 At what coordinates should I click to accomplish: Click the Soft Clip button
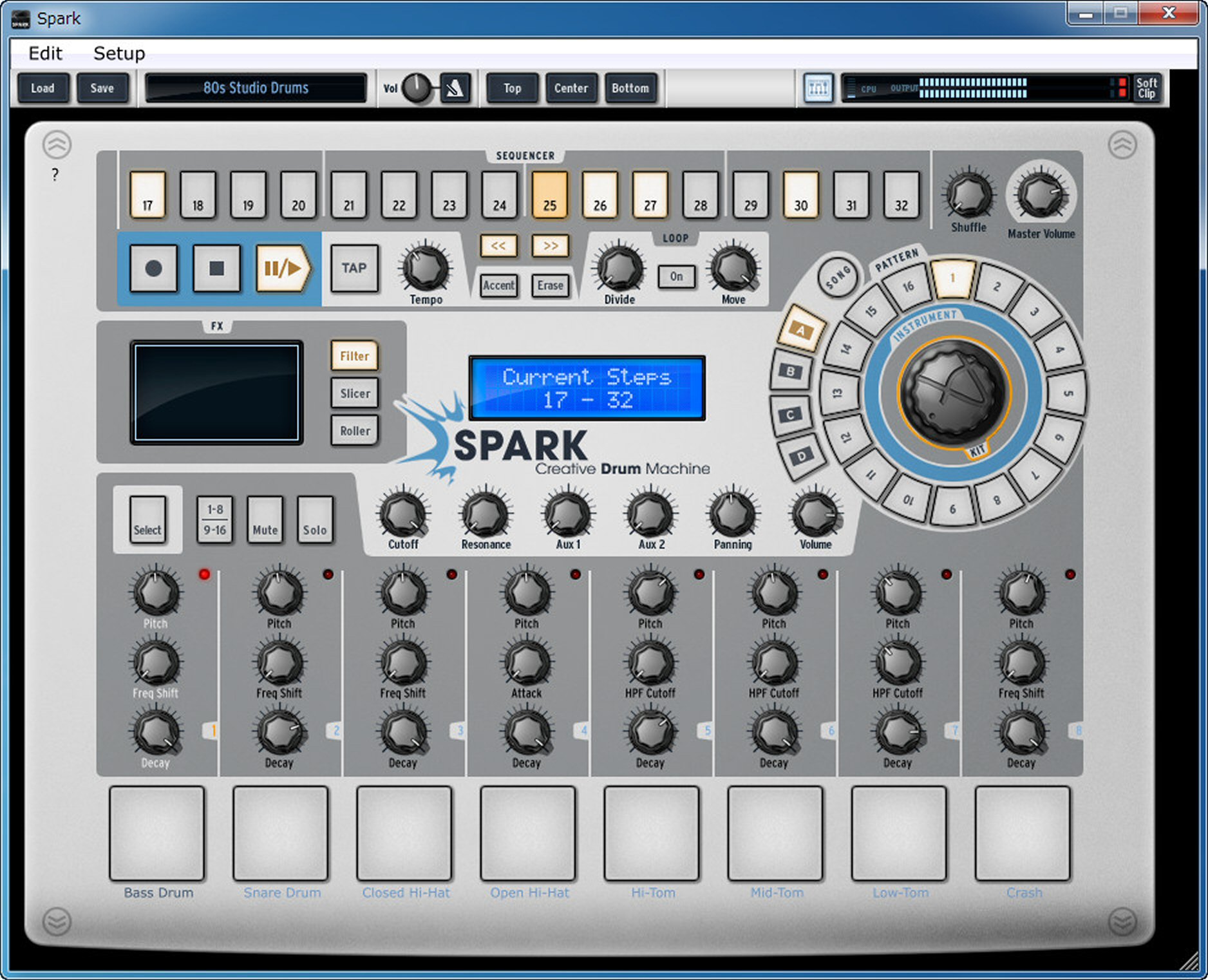coord(1147,88)
